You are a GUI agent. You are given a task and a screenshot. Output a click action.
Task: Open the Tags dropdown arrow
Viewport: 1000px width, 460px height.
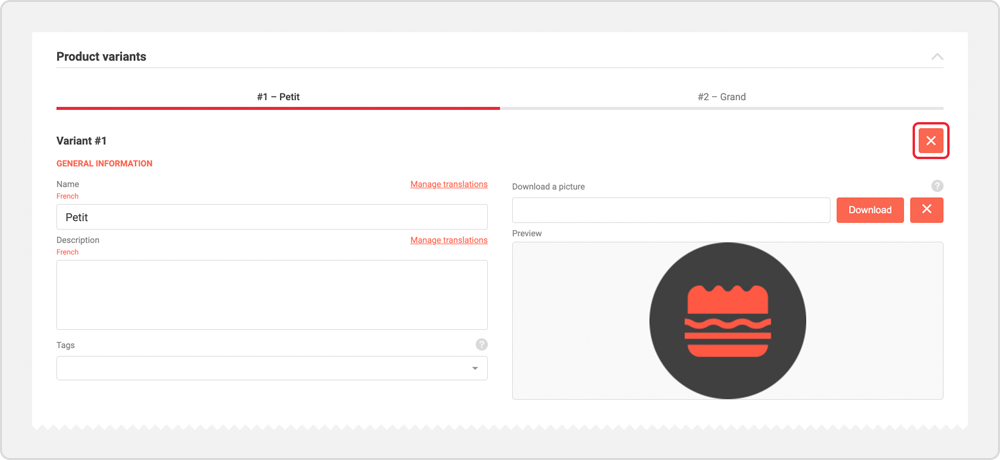pyautogui.click(x=475, y=369)
